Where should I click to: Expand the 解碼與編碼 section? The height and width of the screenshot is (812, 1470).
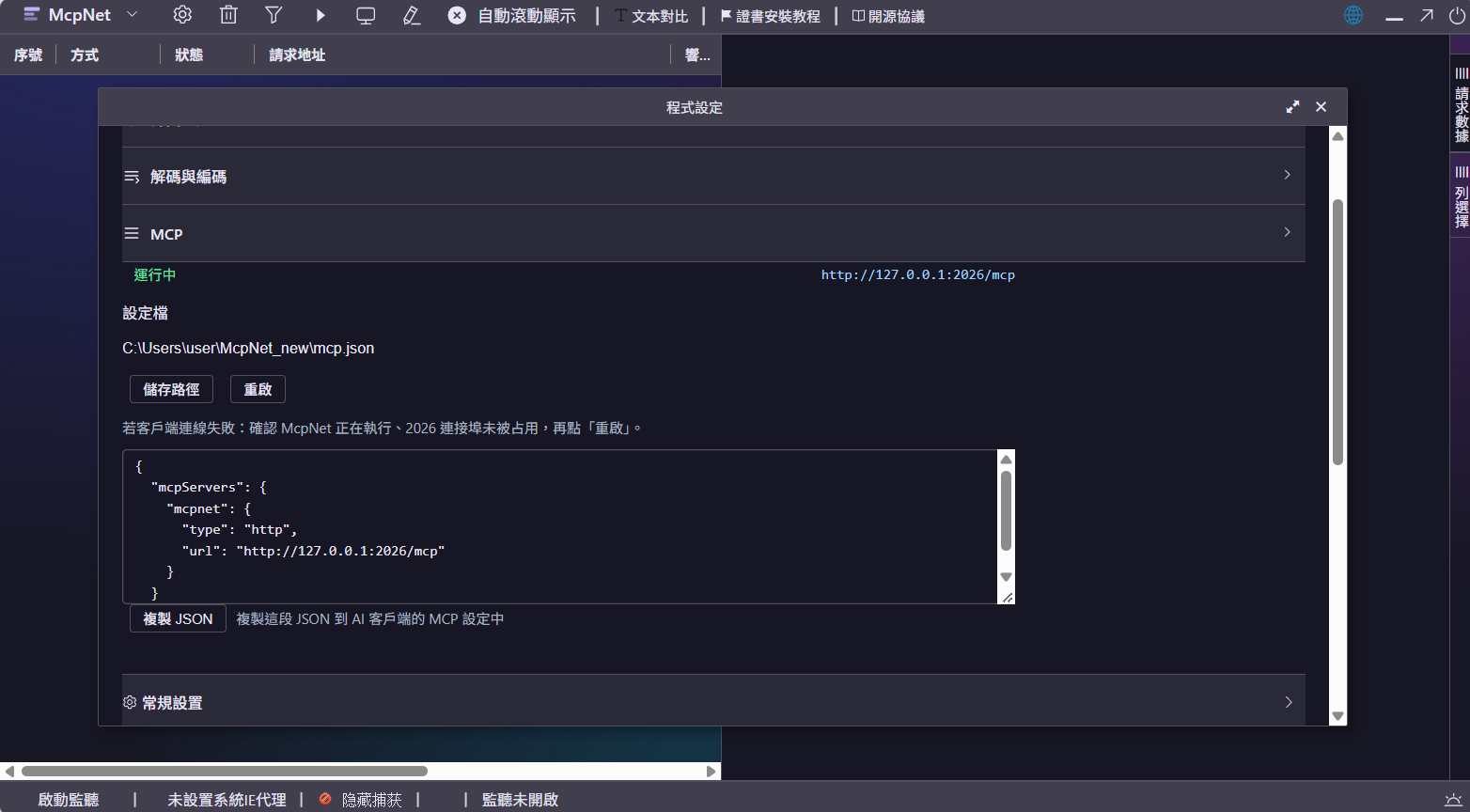tap(713, 176)
